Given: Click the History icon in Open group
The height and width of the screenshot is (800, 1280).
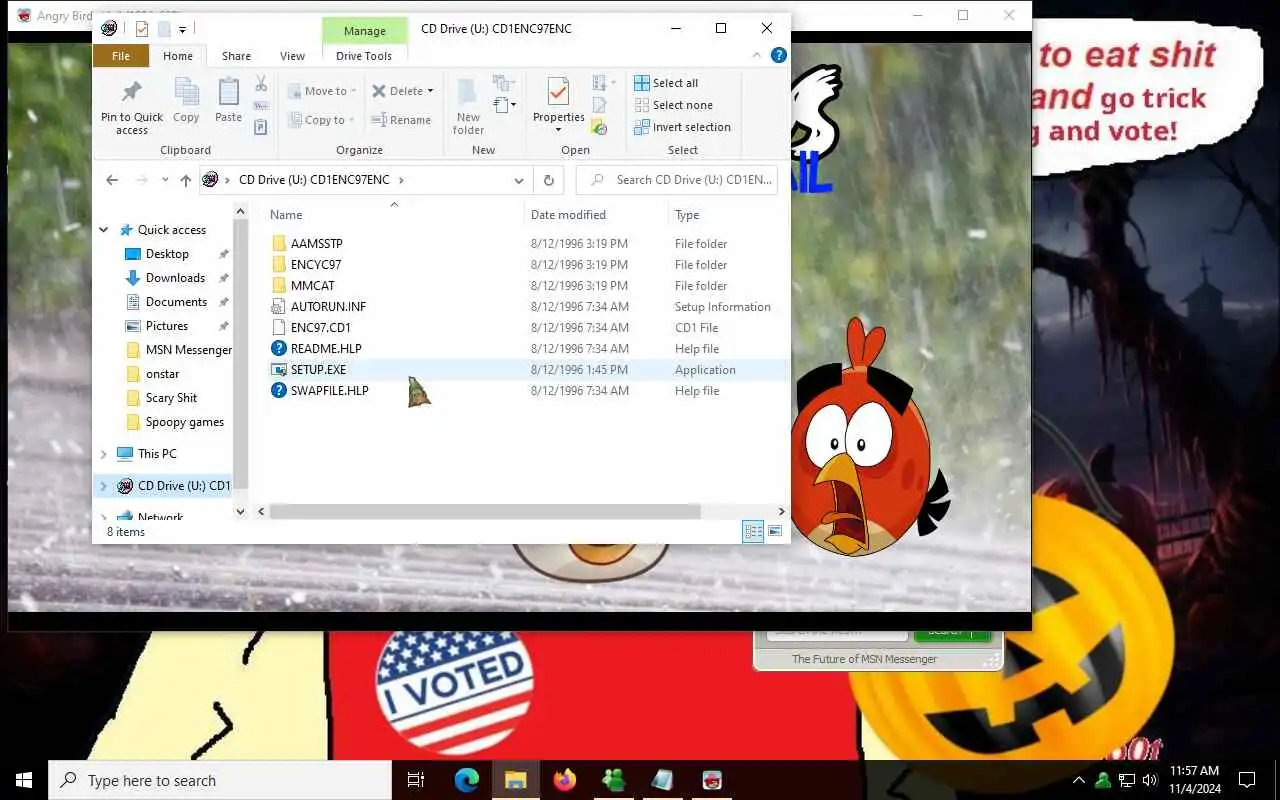Looking at the screenshot, I should tap(599, 127).
